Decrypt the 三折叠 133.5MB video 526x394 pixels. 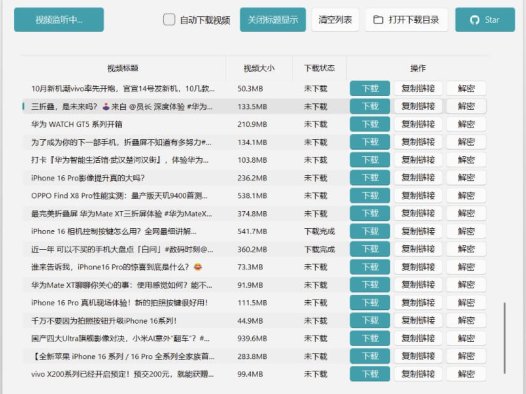click(x=466, y=106)
